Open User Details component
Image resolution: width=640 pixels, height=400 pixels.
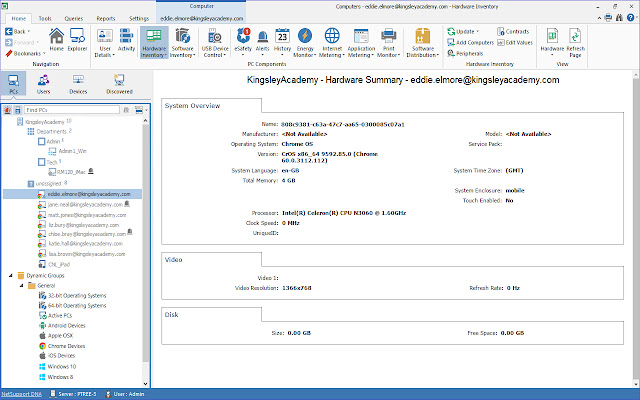pyautogui.click(x=105, y=42)
